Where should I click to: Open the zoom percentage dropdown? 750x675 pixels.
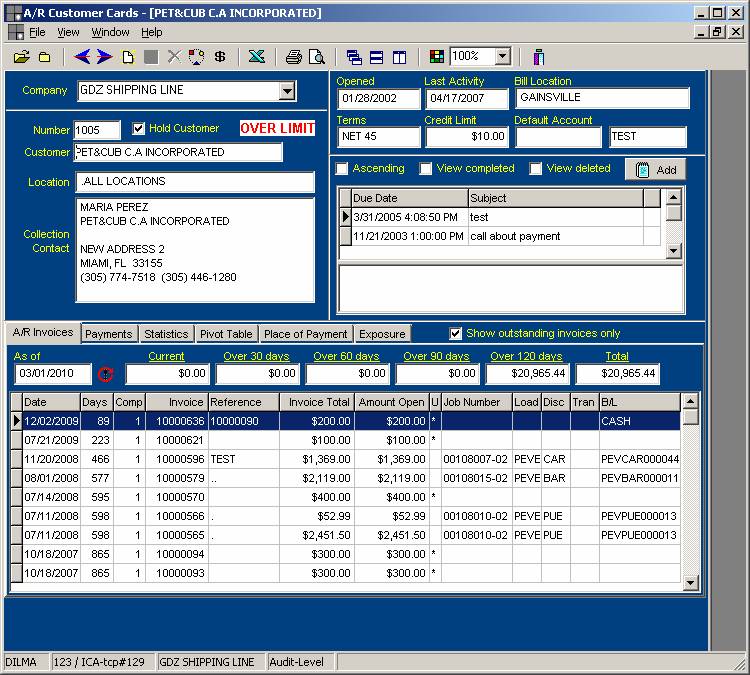coord(502,57)
